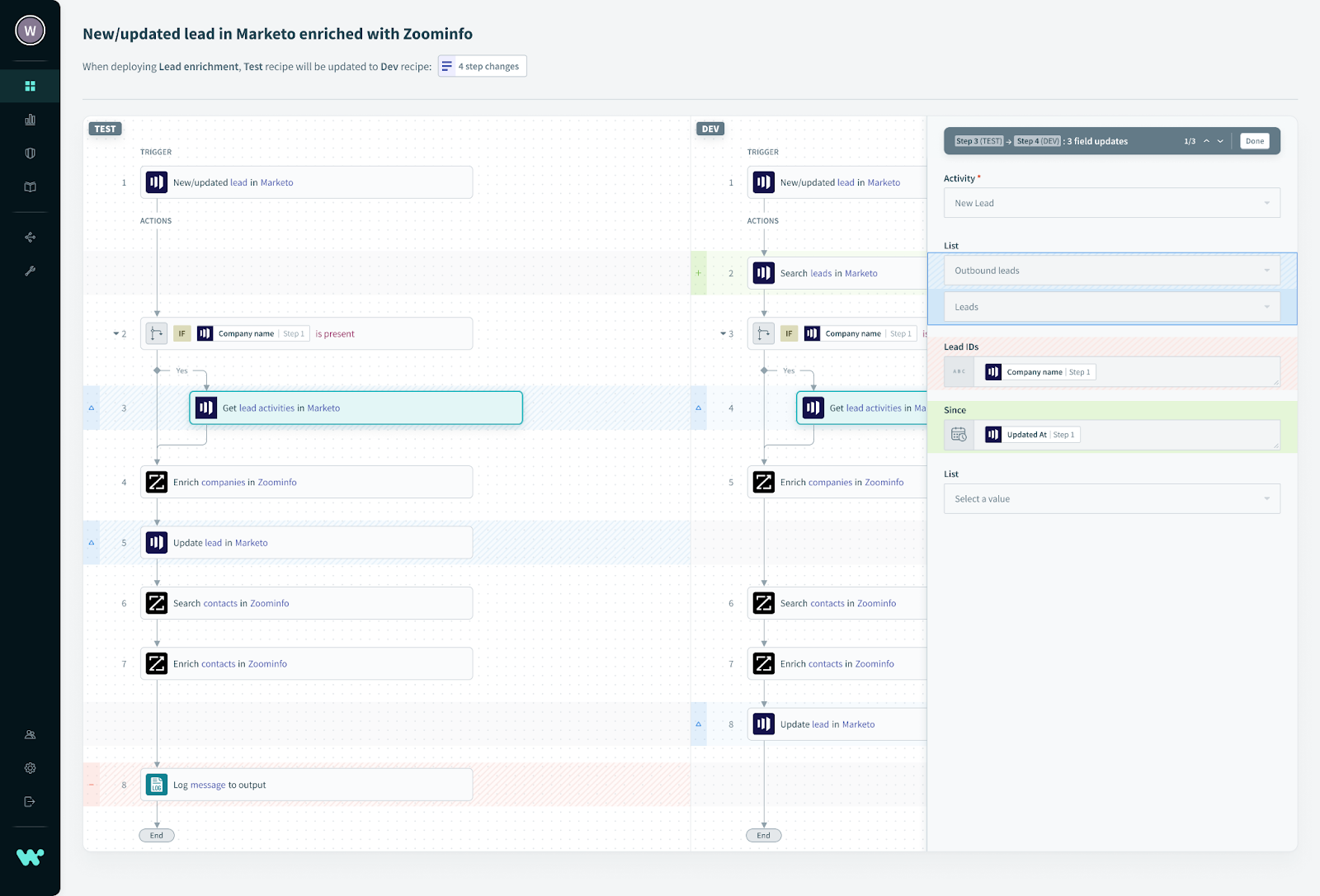Click the End node in TEST recipe

[157, 835]
